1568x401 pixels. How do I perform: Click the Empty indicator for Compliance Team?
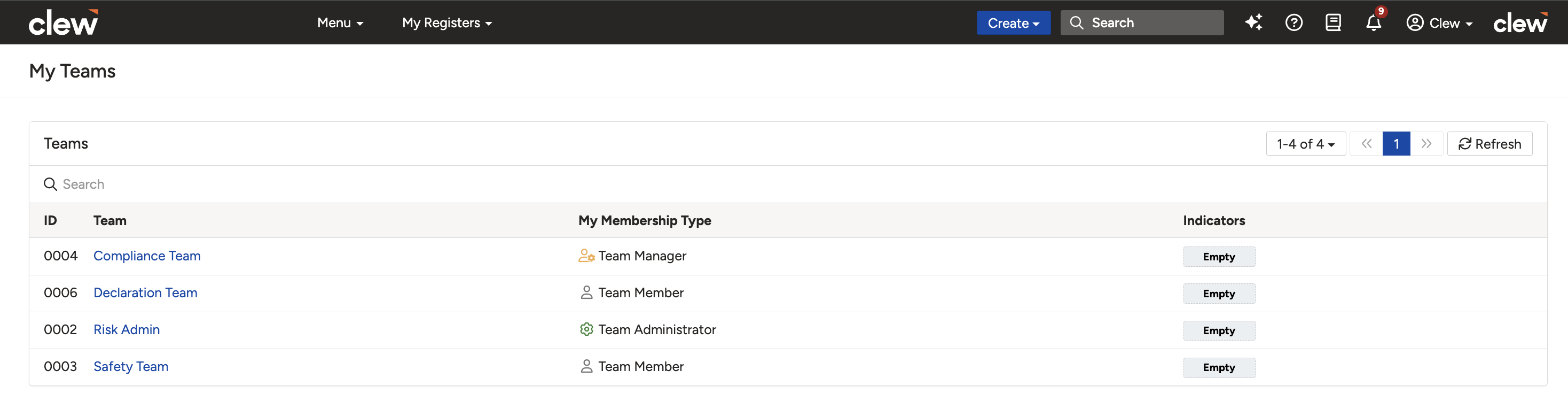1219,257
